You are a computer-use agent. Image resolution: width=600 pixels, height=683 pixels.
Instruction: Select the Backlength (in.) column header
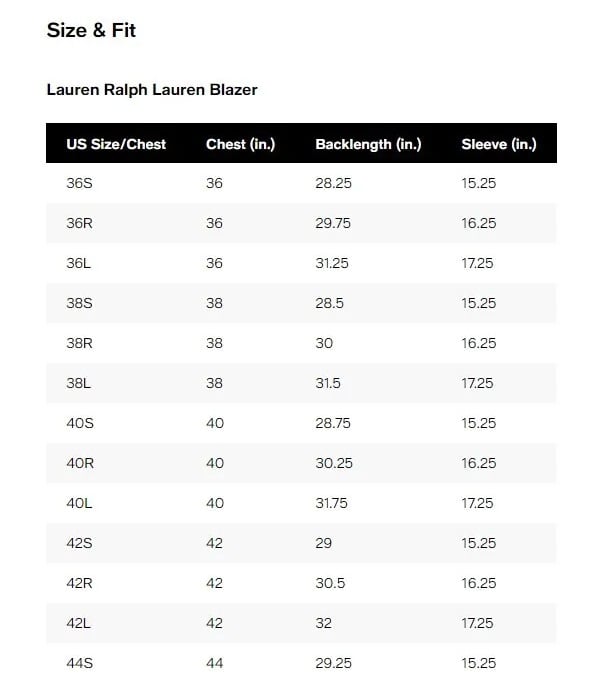click(x=368, y=144)
